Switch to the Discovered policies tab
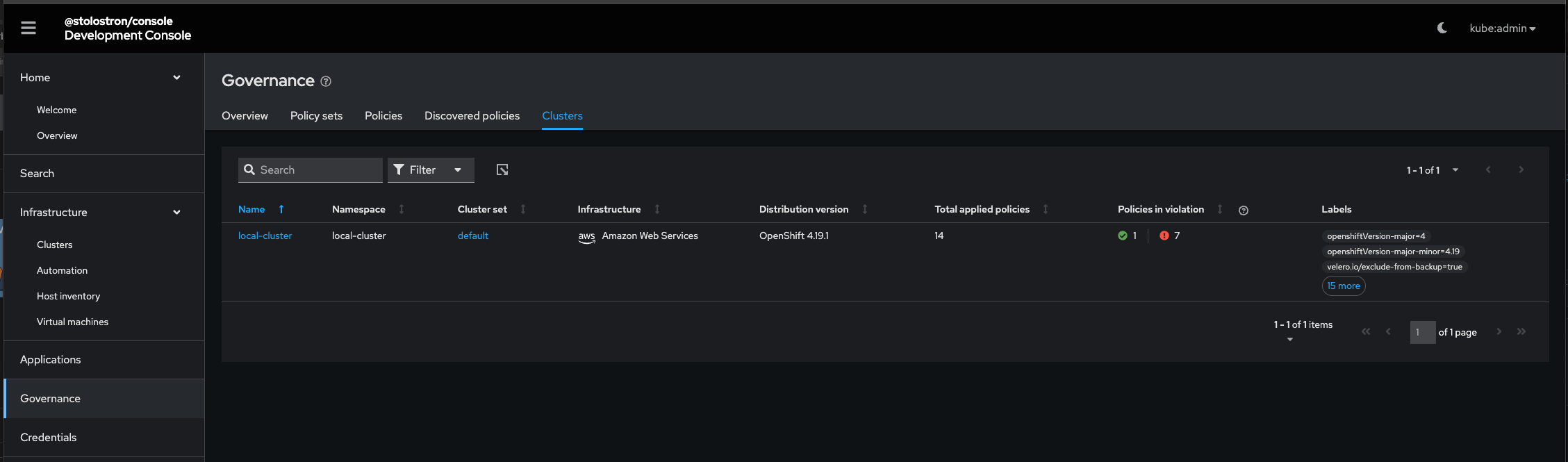Viewport: 1568px width, 462px height. point(472,115)
